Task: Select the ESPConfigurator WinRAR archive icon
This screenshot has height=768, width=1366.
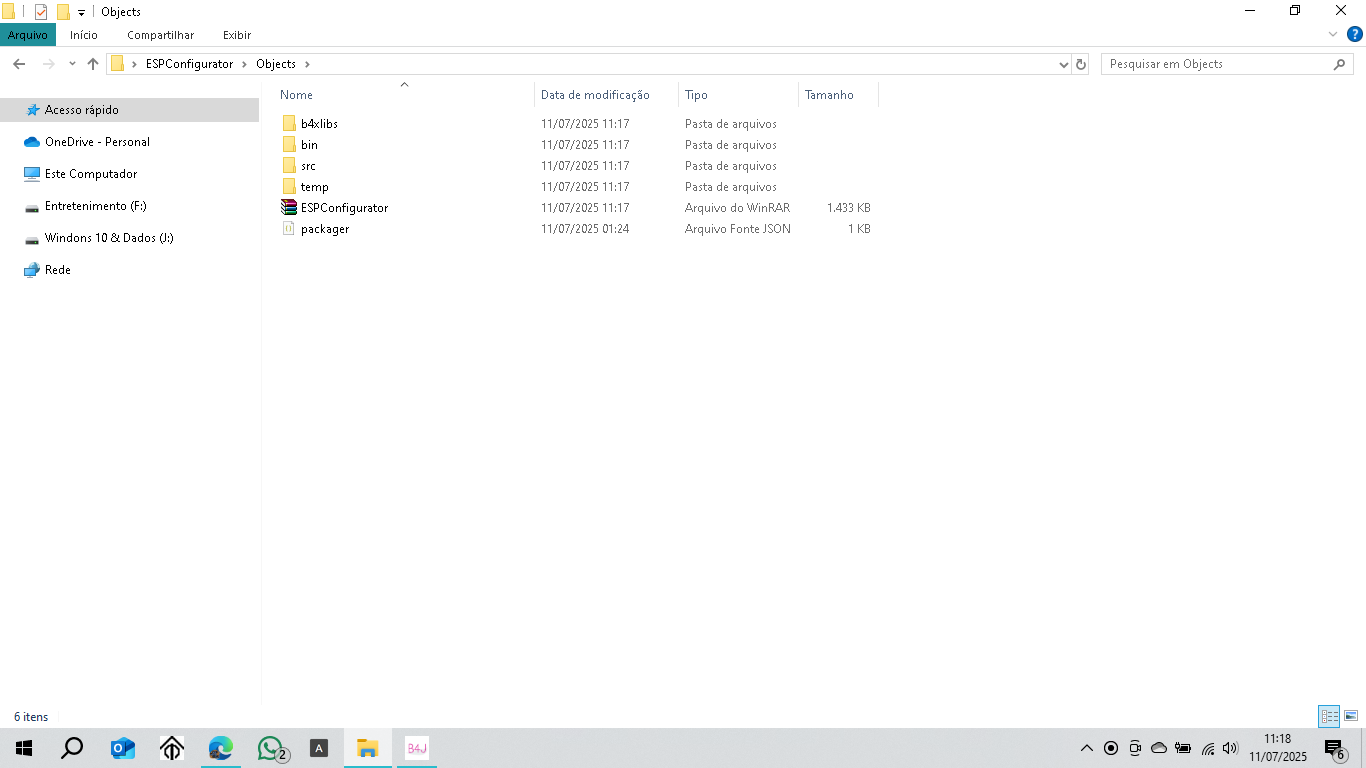Action: [x=289, y=208]
